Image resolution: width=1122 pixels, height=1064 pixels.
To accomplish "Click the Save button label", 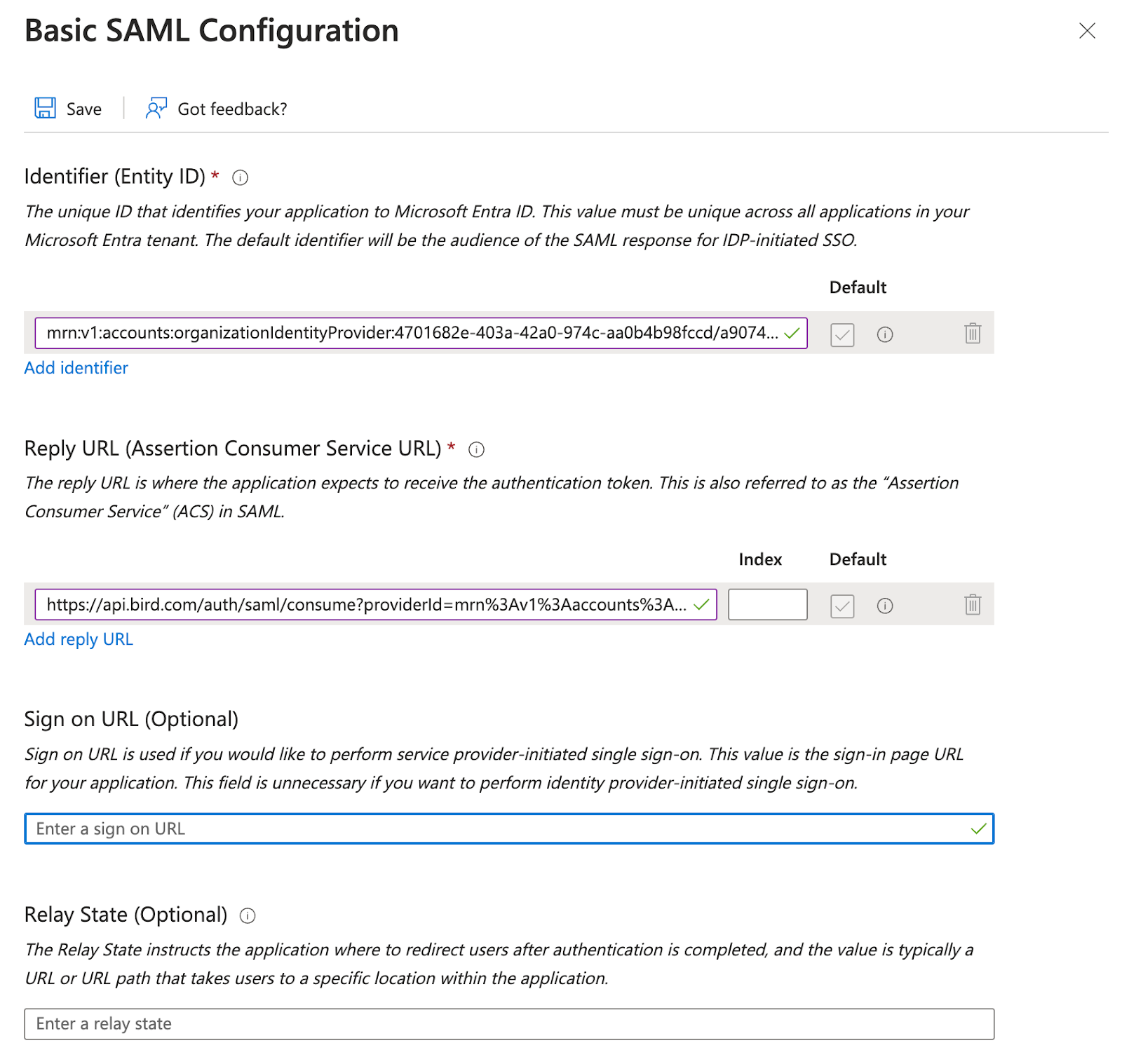I will [x=83, y=109].
